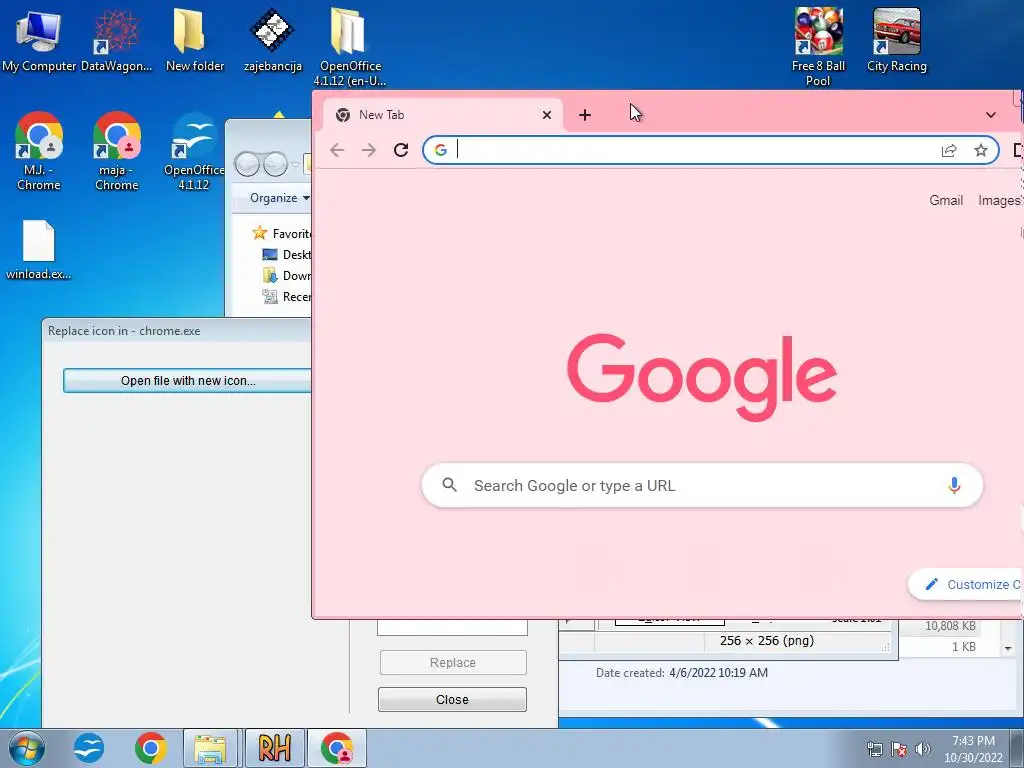
Task: Launch OpenOffice 4.1.12 shortcut icon
Action: (194, 152)
